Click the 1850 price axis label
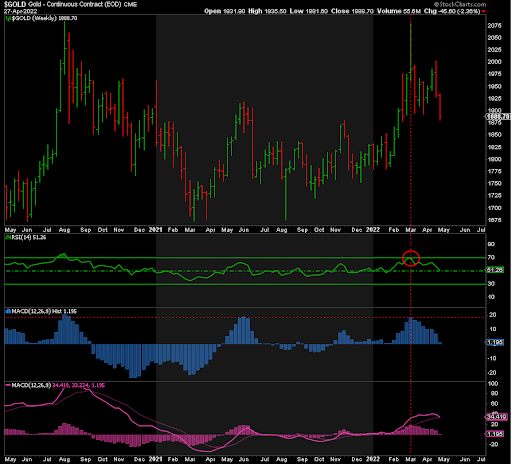This screenshot has width=512, height=464. coord(494,135)
